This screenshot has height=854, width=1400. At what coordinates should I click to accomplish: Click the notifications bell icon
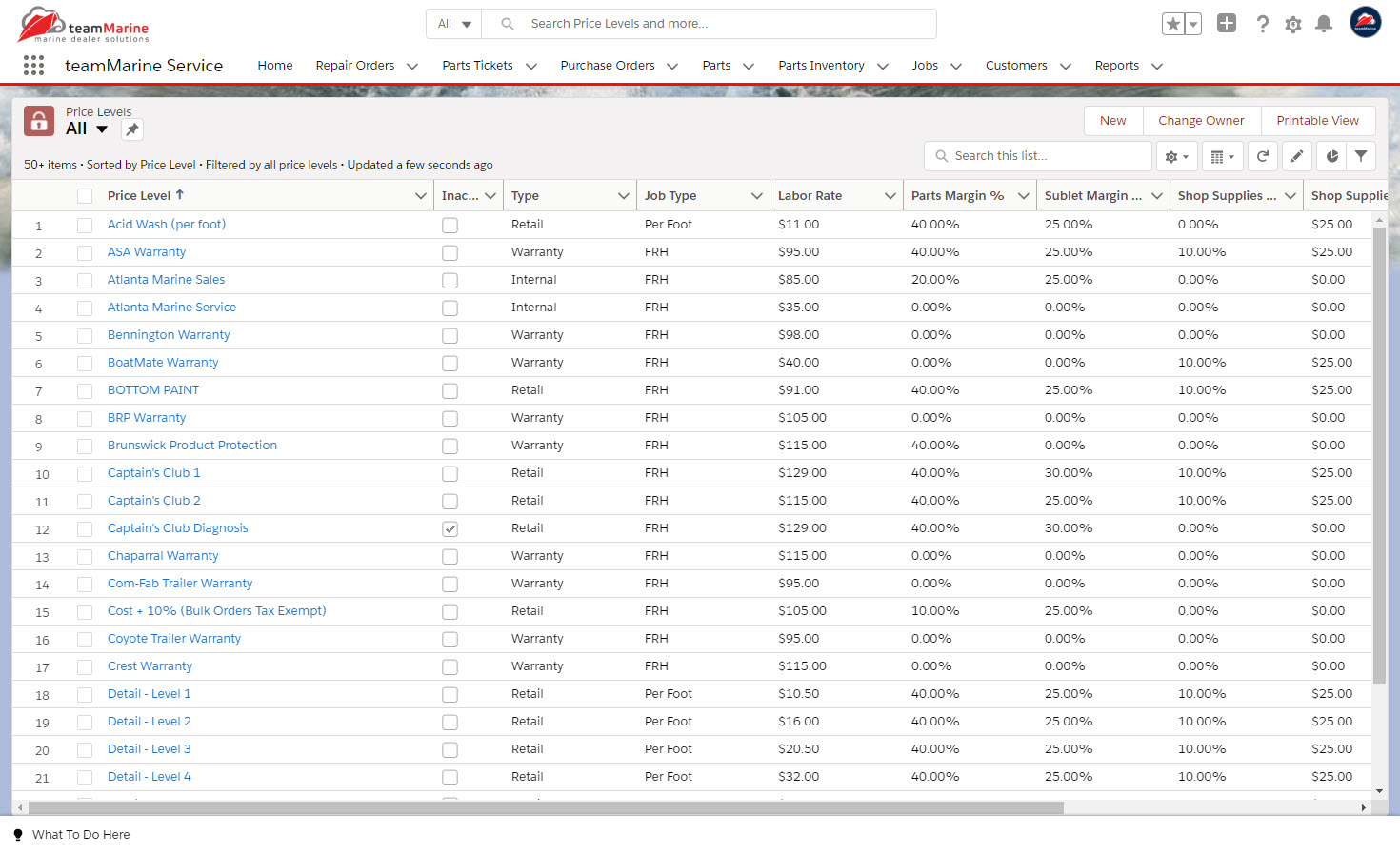tap(1323, 24)
